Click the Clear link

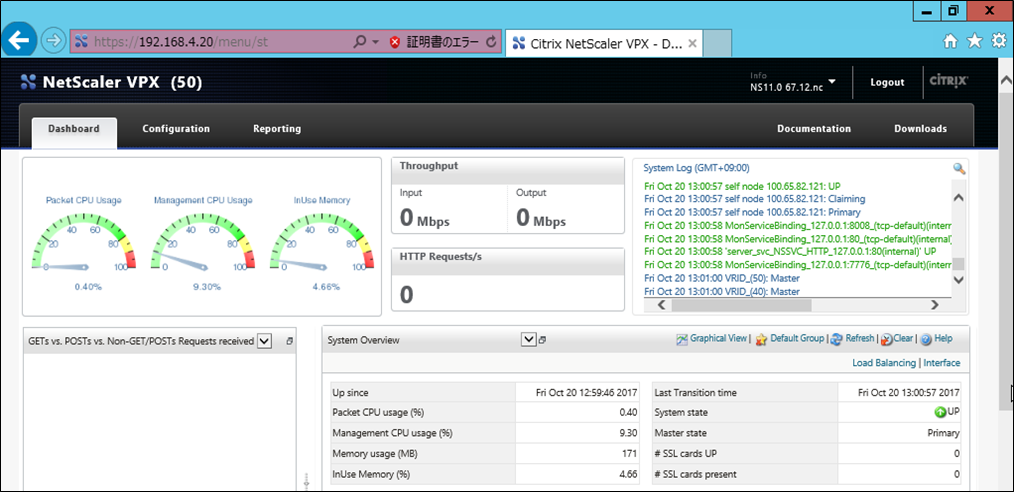point(903,338)
